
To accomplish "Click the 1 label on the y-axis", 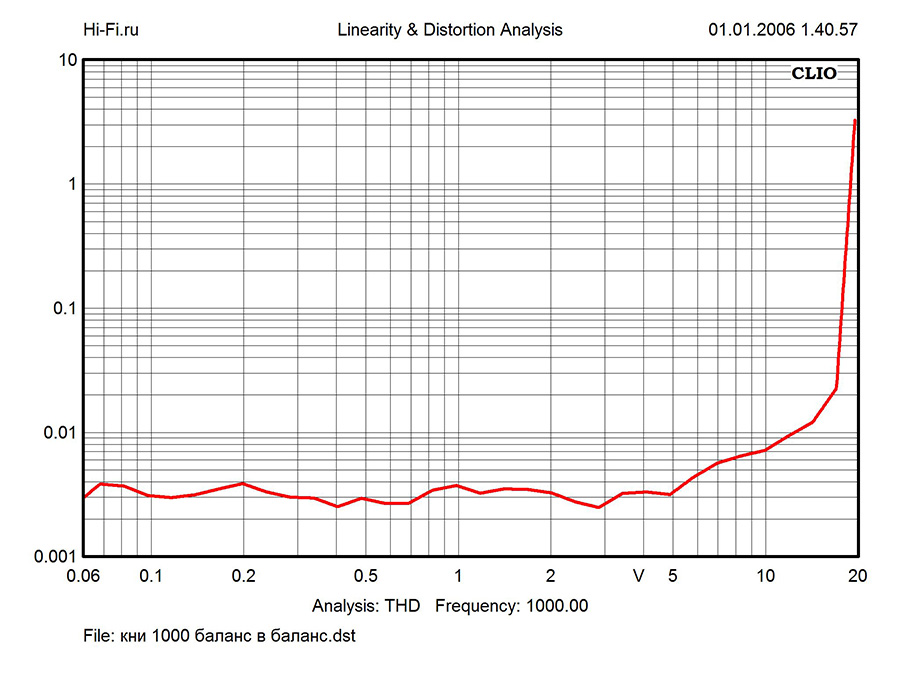I will (72, 185).
